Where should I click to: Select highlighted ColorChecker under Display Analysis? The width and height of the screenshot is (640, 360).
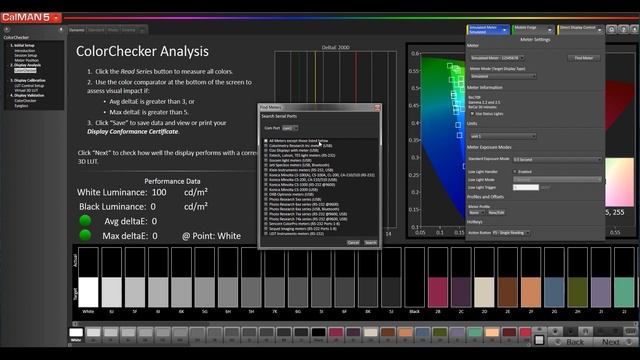pyautogui.click(x=25, y=71)
